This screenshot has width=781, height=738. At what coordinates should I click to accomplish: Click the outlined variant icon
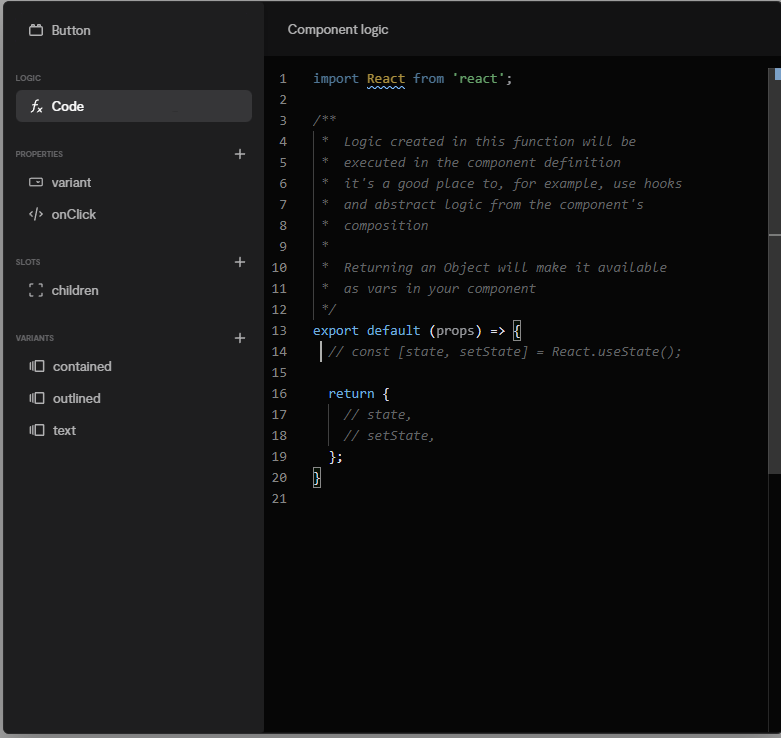pos(37,398)
